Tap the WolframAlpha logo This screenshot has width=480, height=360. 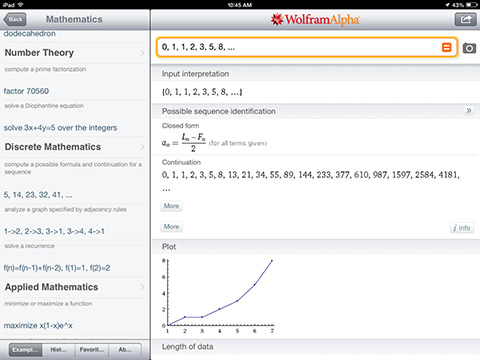click(315, 20)
